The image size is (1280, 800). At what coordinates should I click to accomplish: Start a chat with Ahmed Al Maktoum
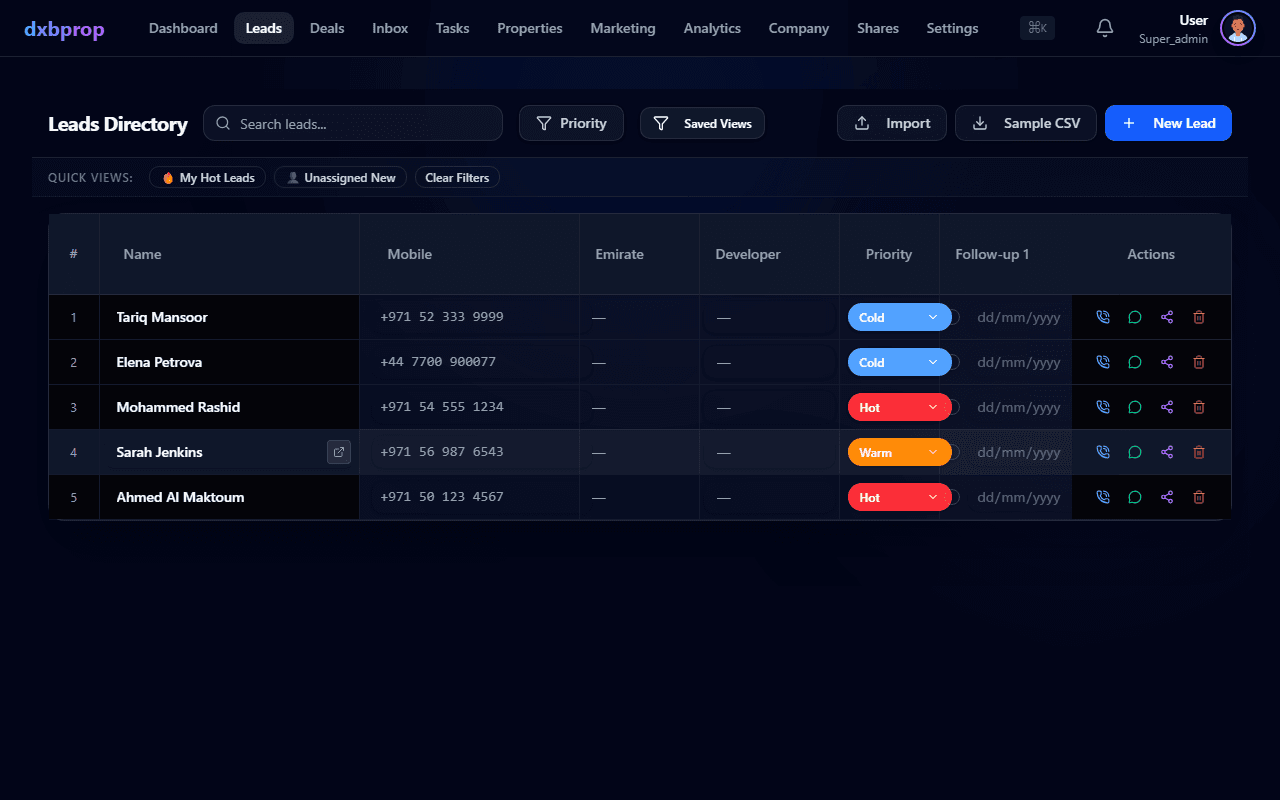(x=1135, y=497)
